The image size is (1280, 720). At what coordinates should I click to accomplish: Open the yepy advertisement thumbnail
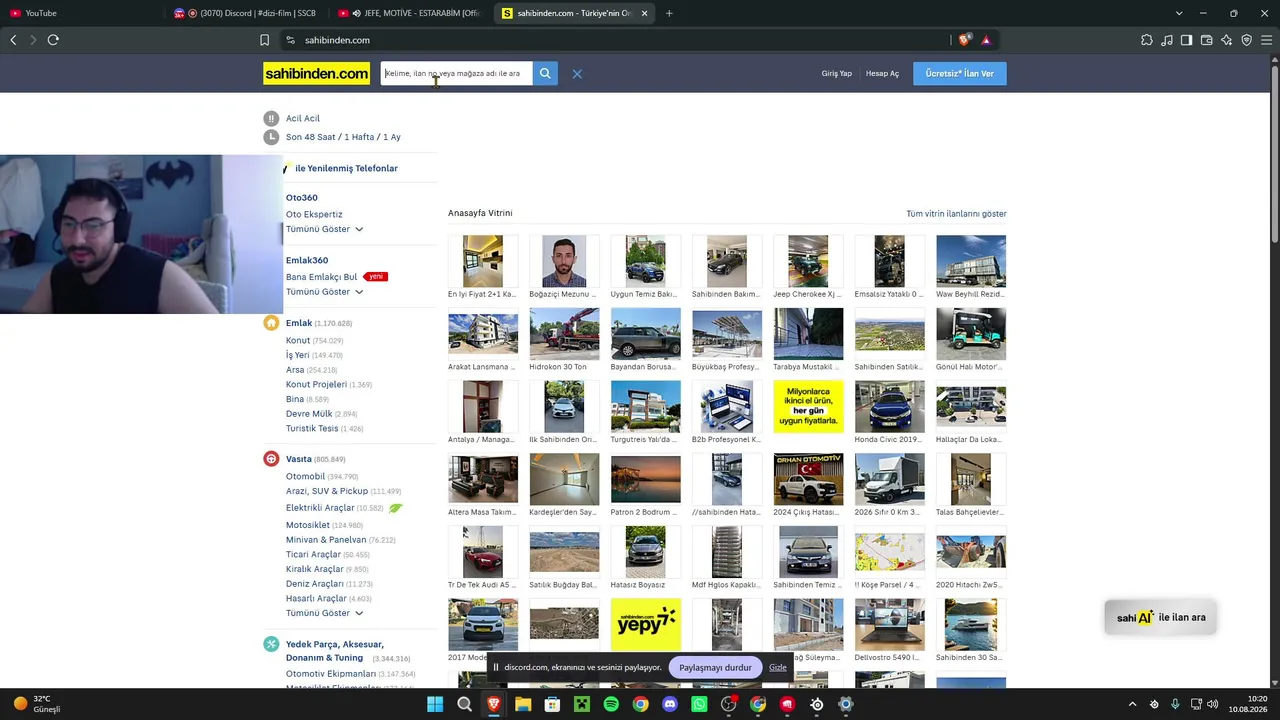(x=645, y=624)
